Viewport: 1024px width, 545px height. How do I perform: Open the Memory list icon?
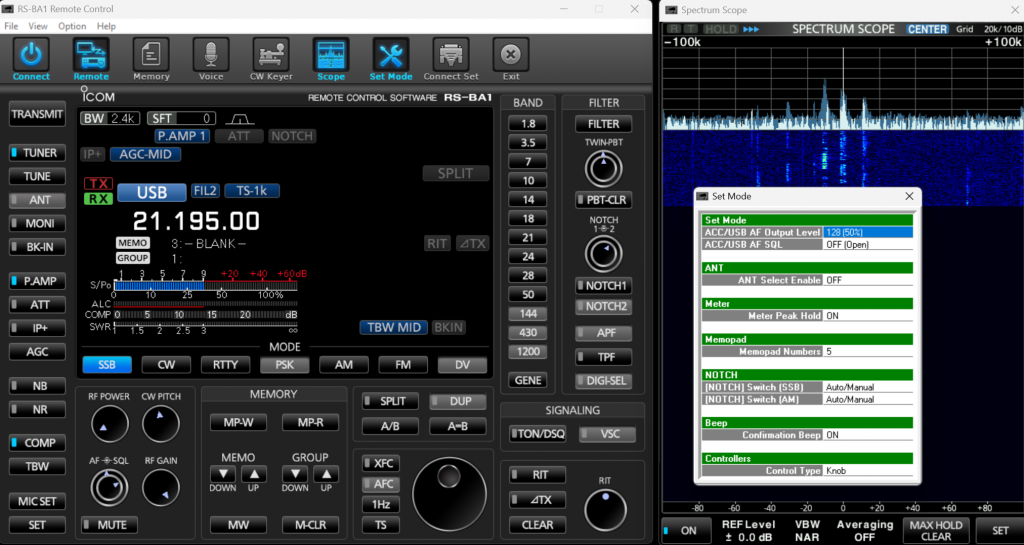coord(151,56)
